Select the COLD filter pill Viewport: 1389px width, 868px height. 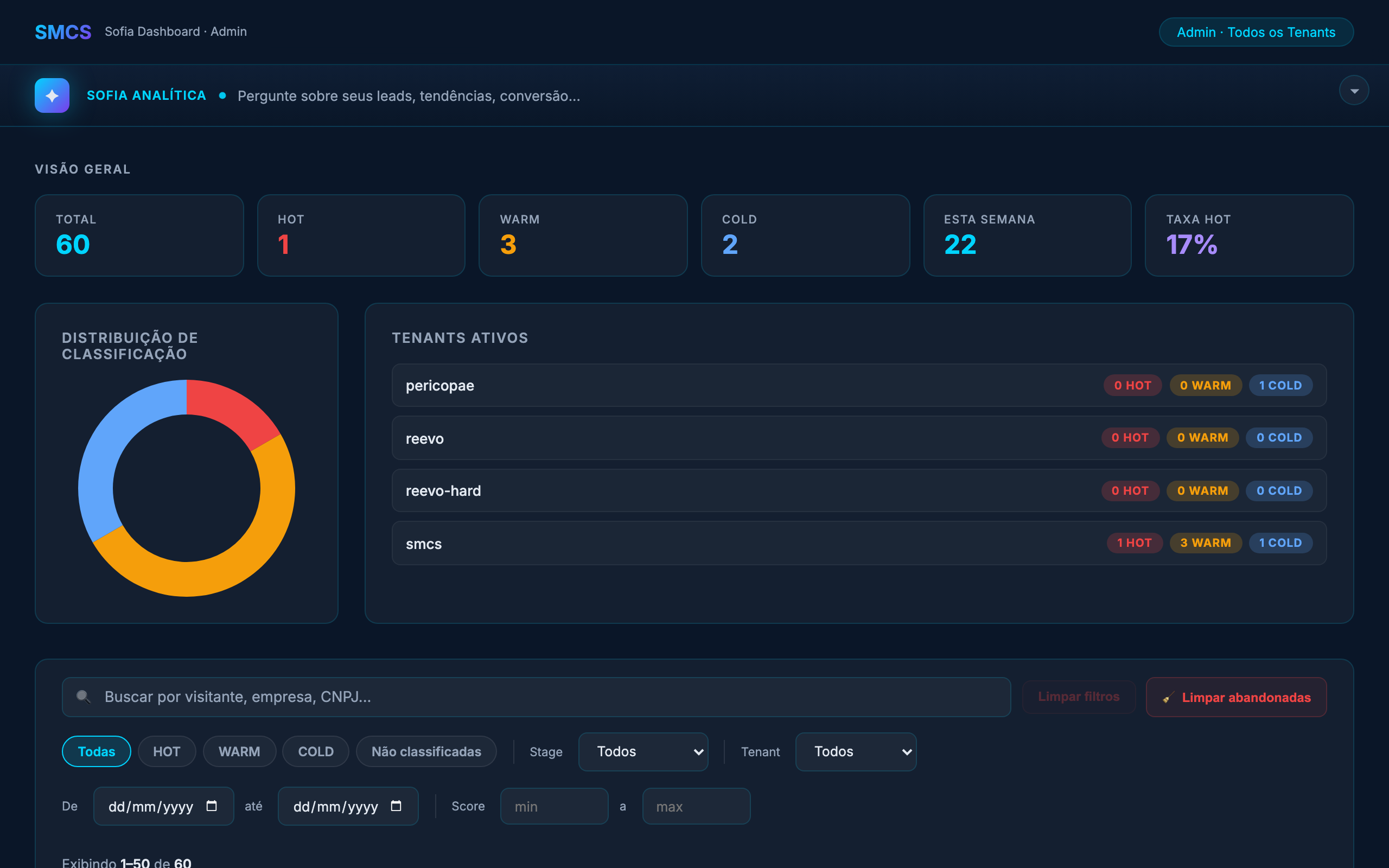coord(316,751)
